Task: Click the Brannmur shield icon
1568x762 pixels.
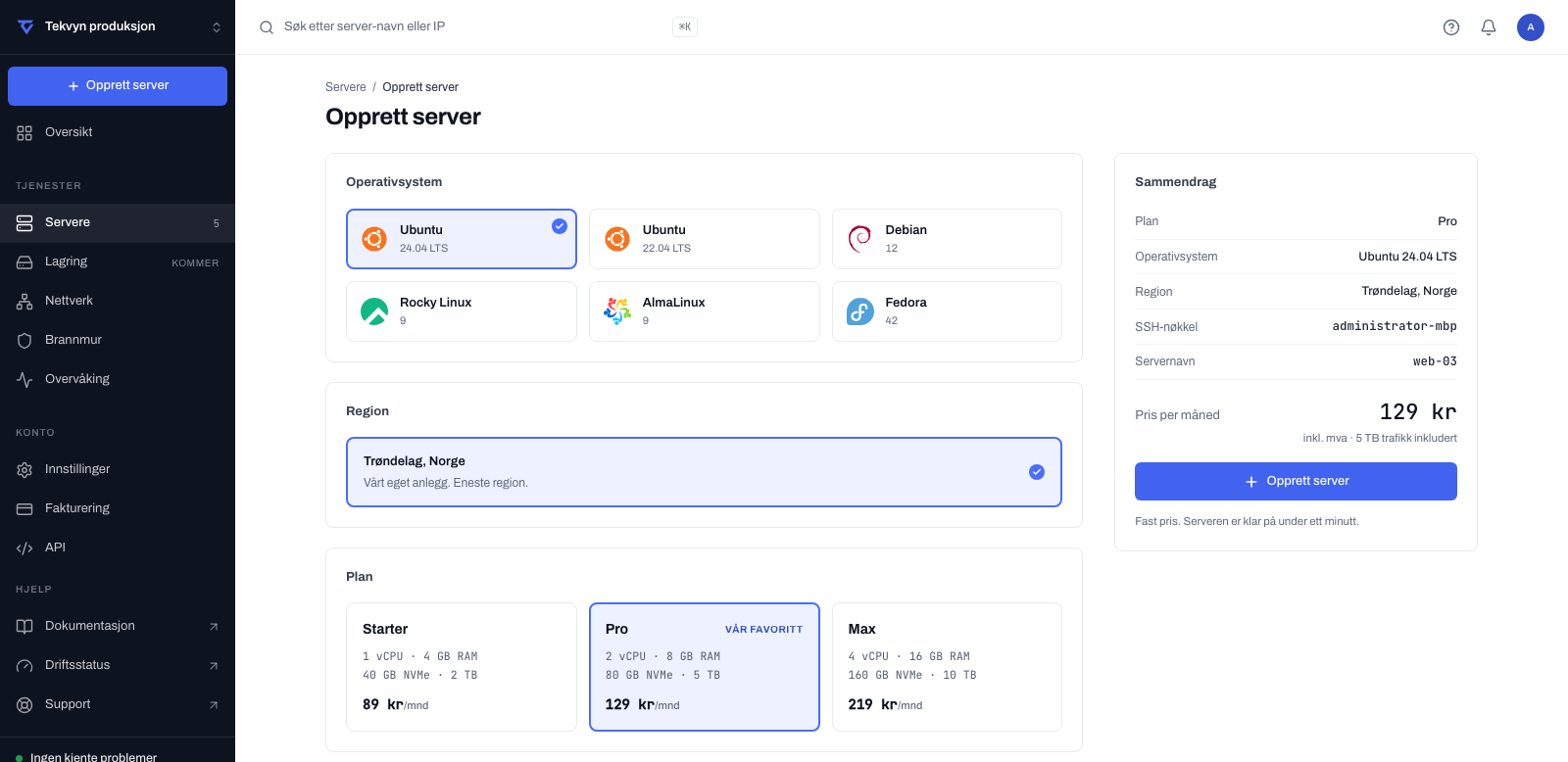Action: coord(24,341)
